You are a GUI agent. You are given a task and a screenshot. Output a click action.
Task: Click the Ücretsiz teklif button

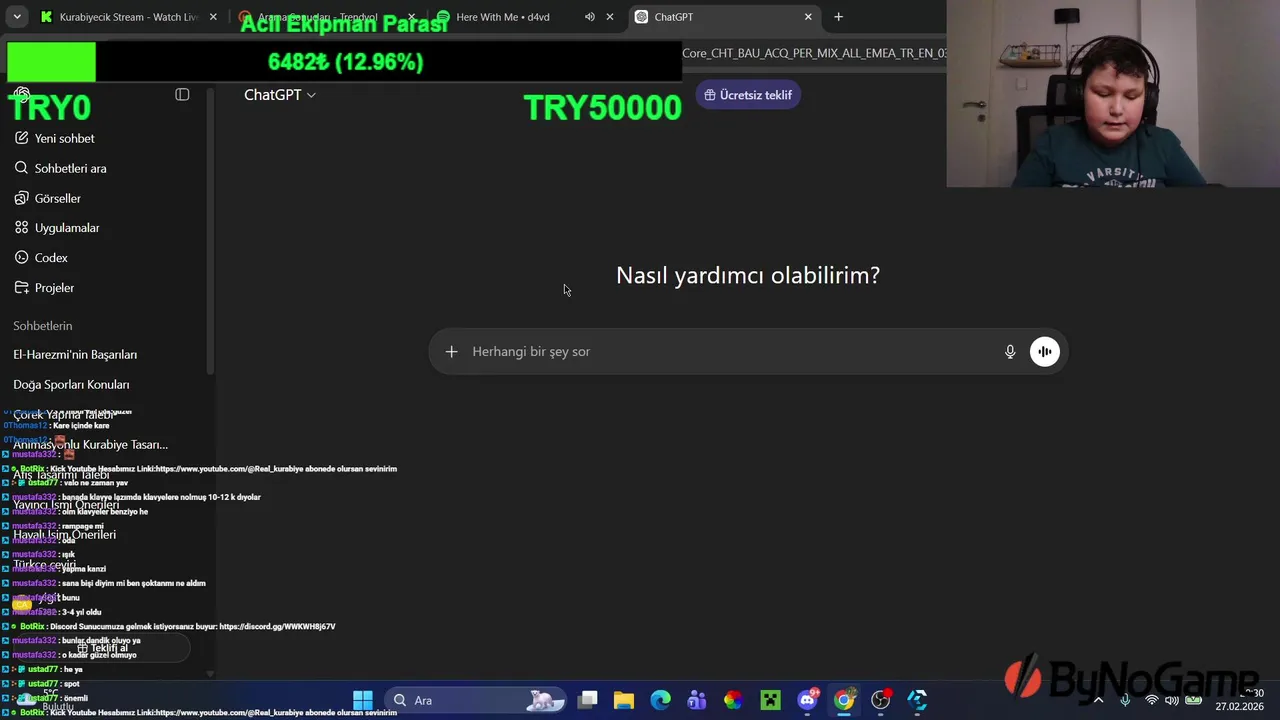point(748,95)
